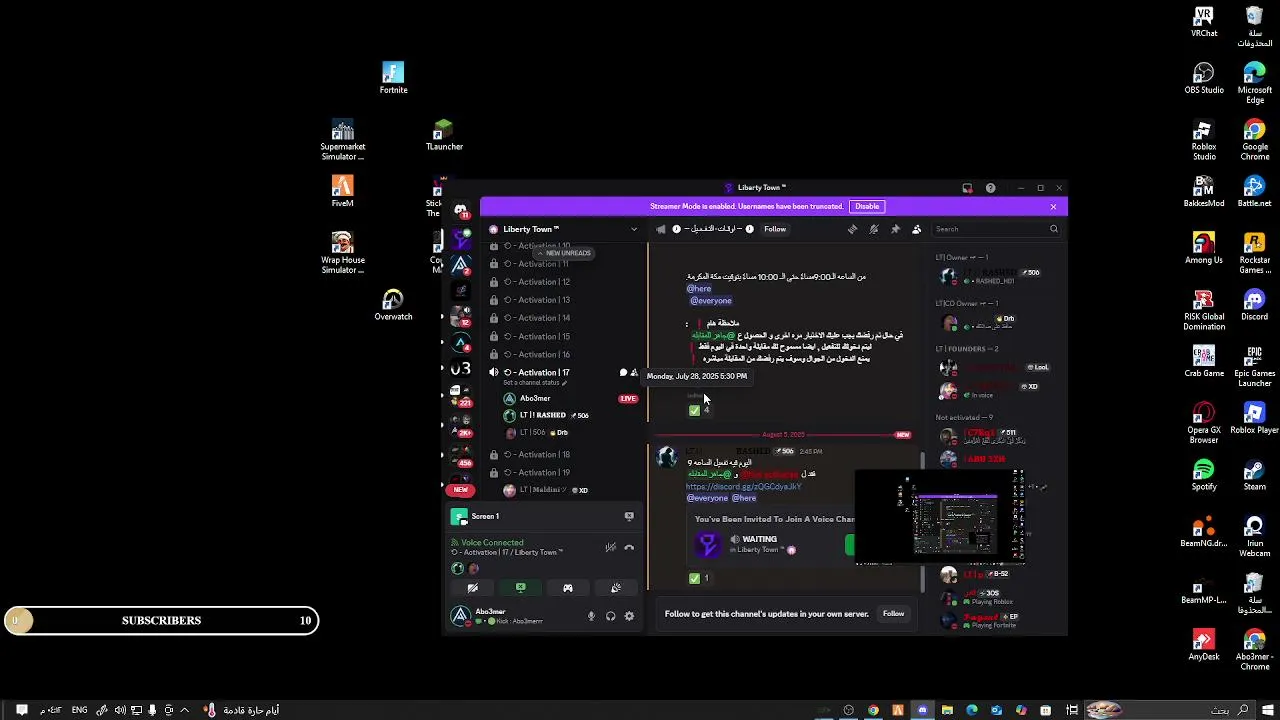The height and width of the screenshot is (720, 1280).
Task: Click the Threads icon in channel header
Action: pyautogui.click(x=852, y=229)
